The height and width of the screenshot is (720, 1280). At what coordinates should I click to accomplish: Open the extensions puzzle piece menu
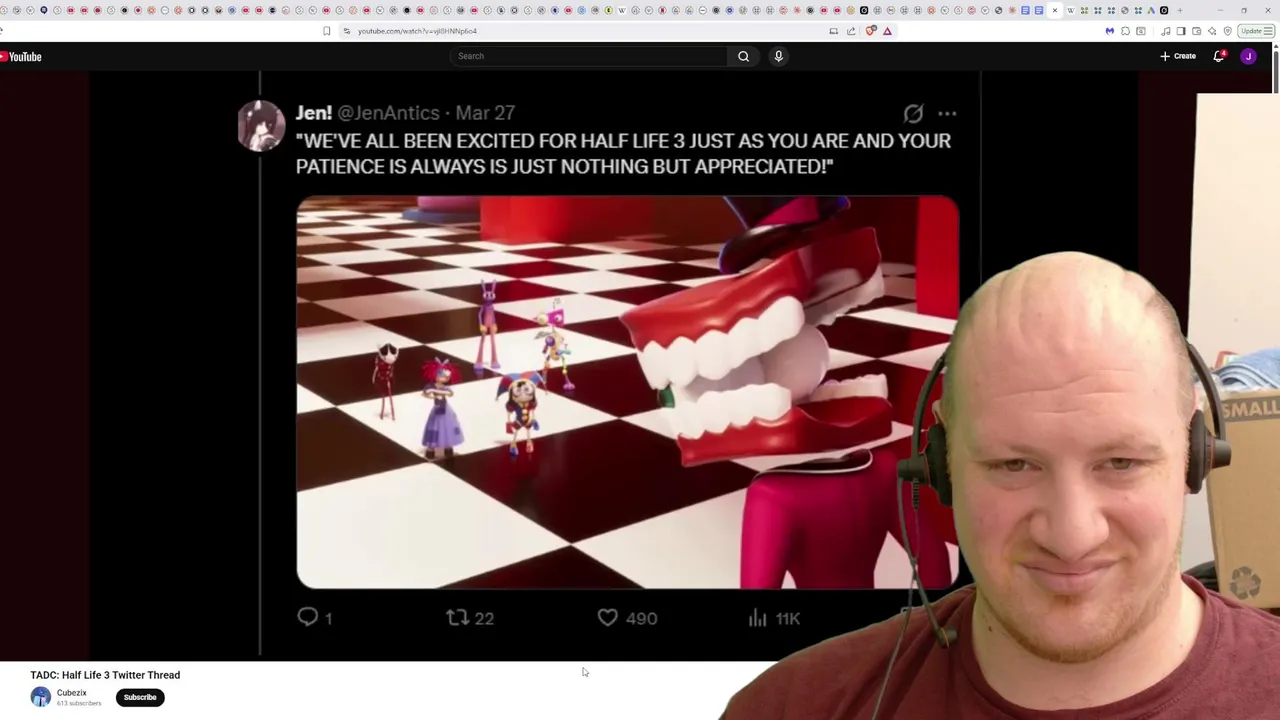pyautogui.click(x=1125, y=31)
